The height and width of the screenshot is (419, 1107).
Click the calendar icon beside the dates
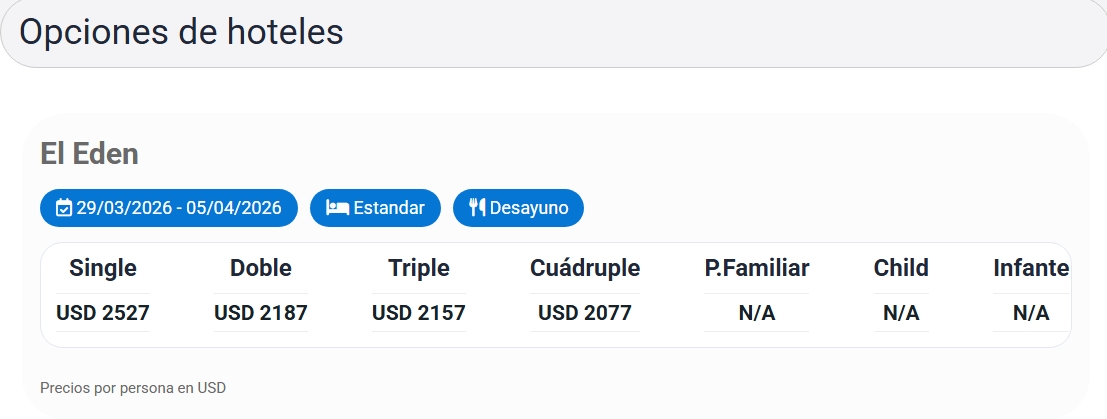tap(64, 208)
